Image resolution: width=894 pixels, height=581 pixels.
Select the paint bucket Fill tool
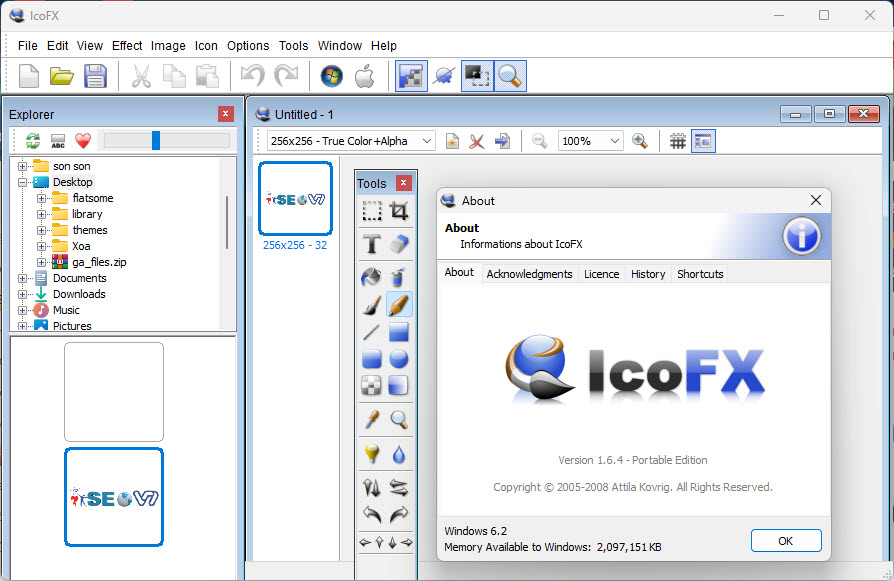click(x=372, y=277)
